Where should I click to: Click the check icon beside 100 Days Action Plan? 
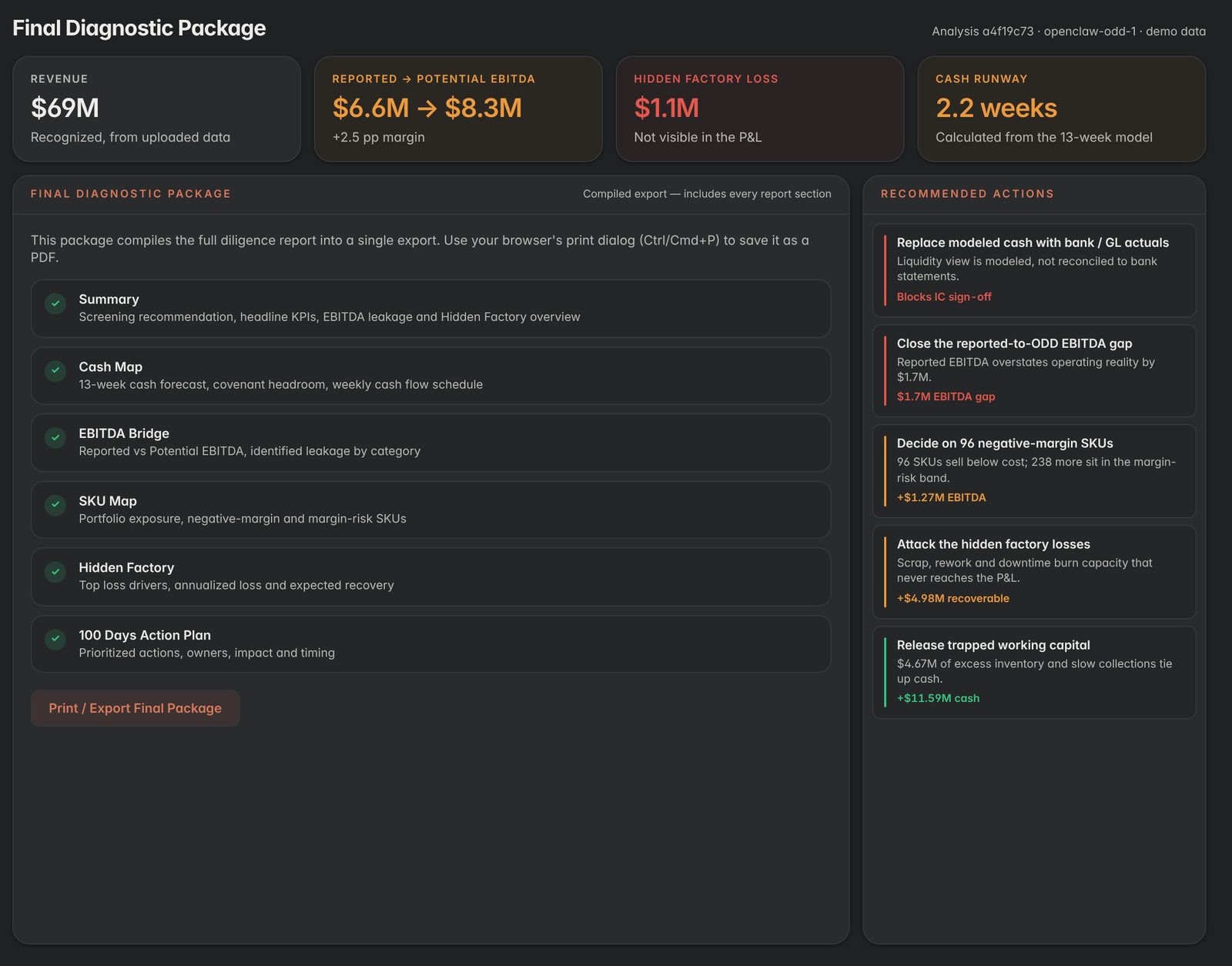[55, 639]
